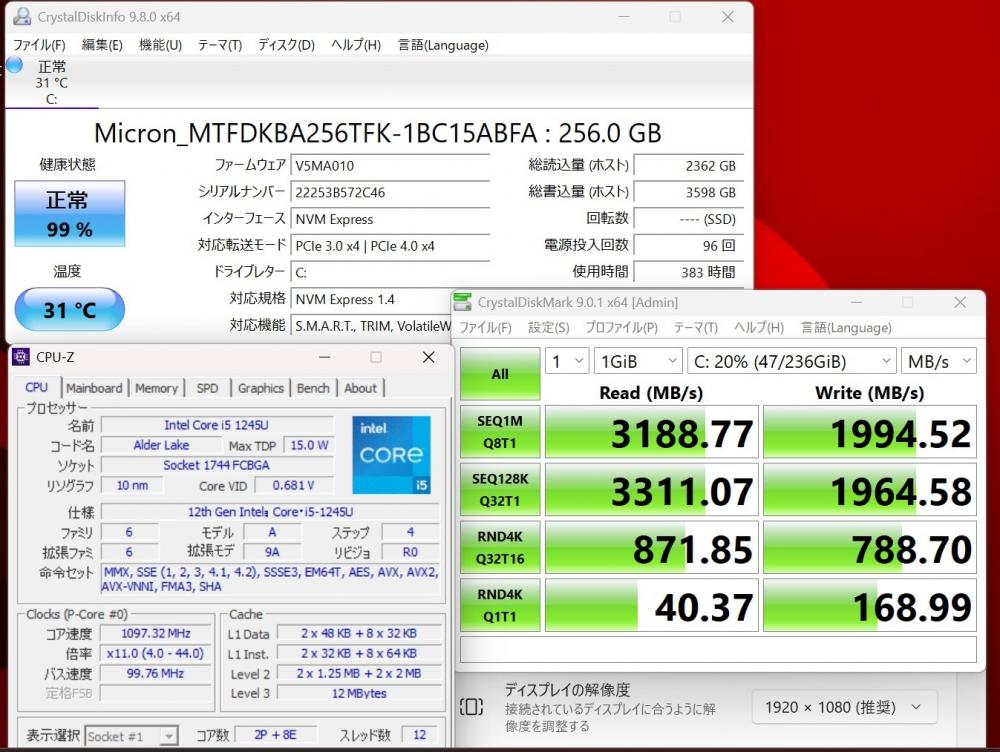
Task: Open the drive selector showing C: 20% (47/236GiB)
Action: click(791, 362)
